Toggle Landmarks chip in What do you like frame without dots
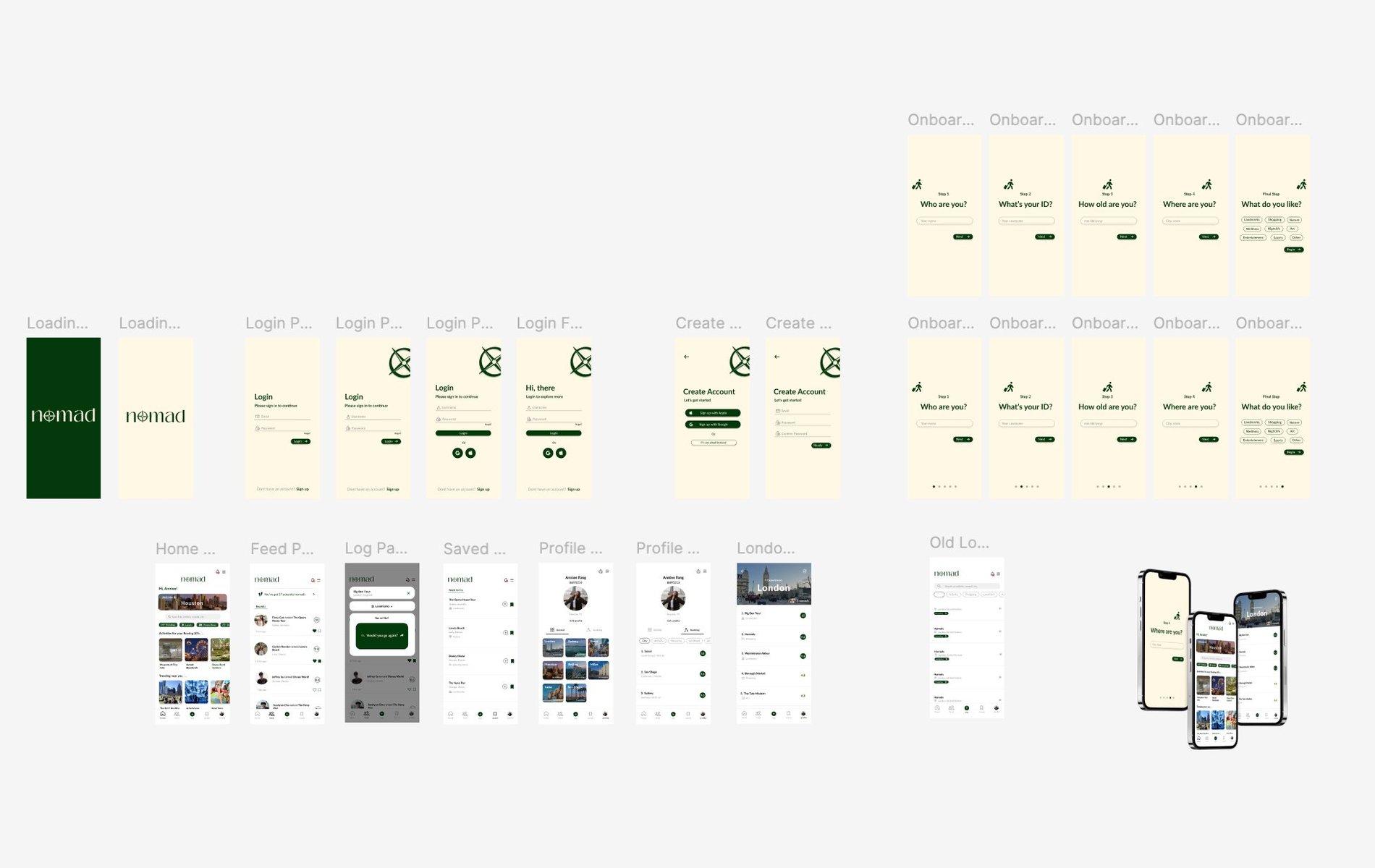1375x868 pixels. (1252, 220)
